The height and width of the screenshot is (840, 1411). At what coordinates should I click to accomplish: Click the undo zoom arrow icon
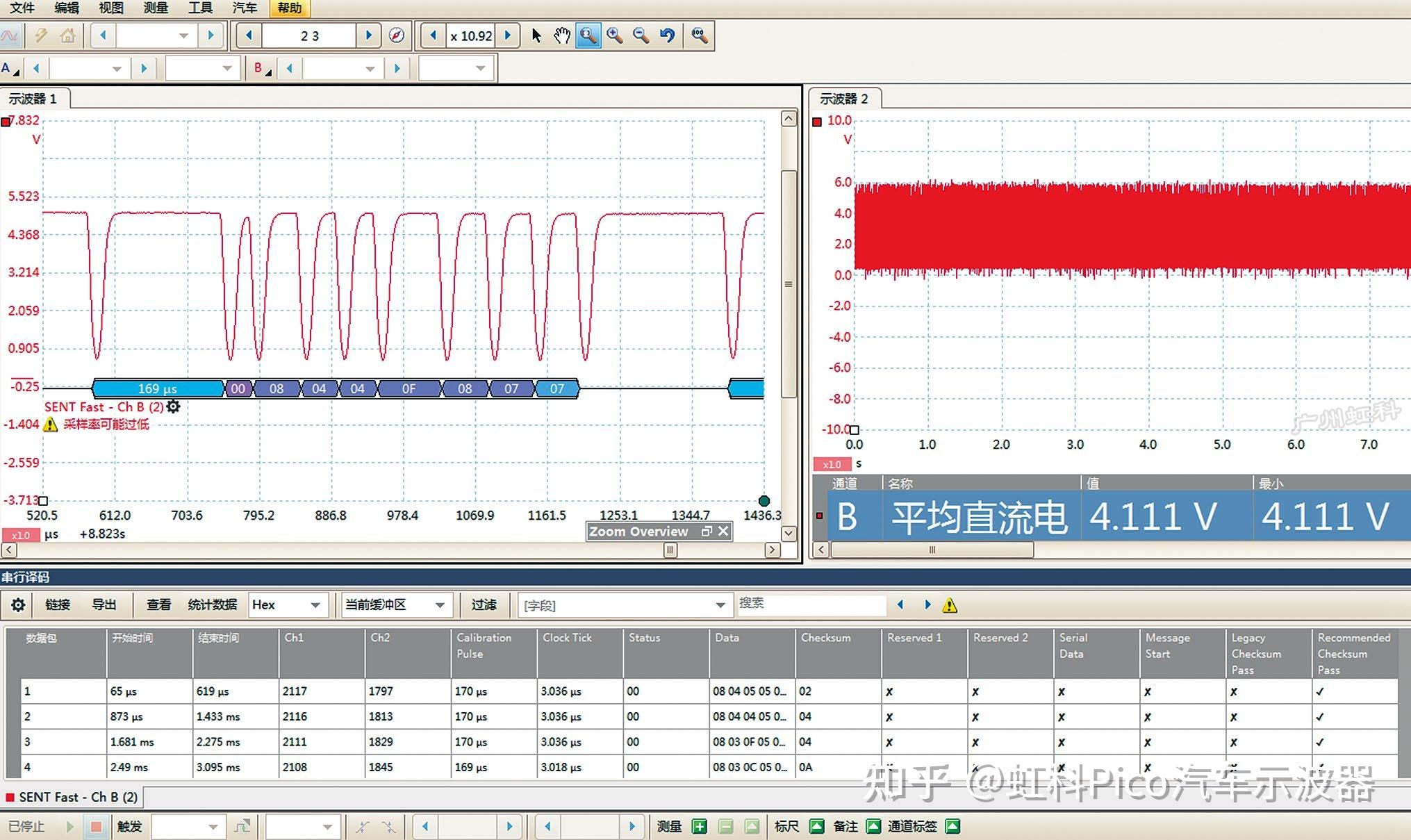click(667, 35)
